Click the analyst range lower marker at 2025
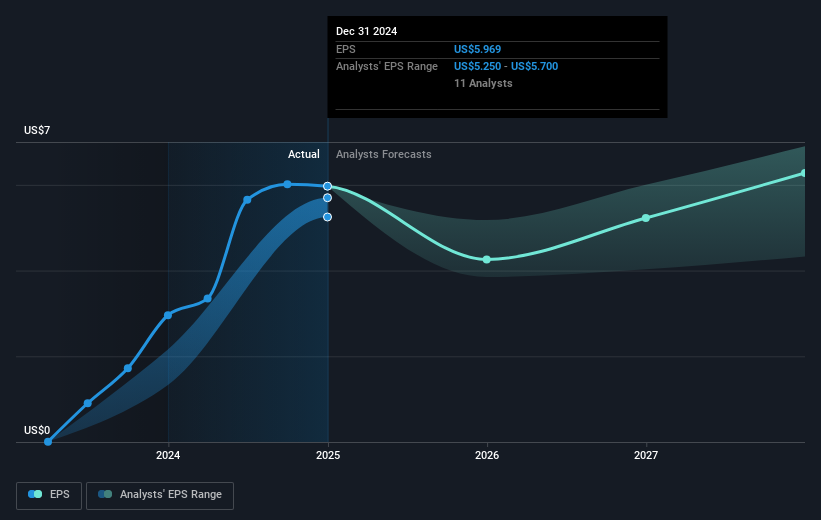Viewport: 821px width, 520px height. click(x=327, y=217)
